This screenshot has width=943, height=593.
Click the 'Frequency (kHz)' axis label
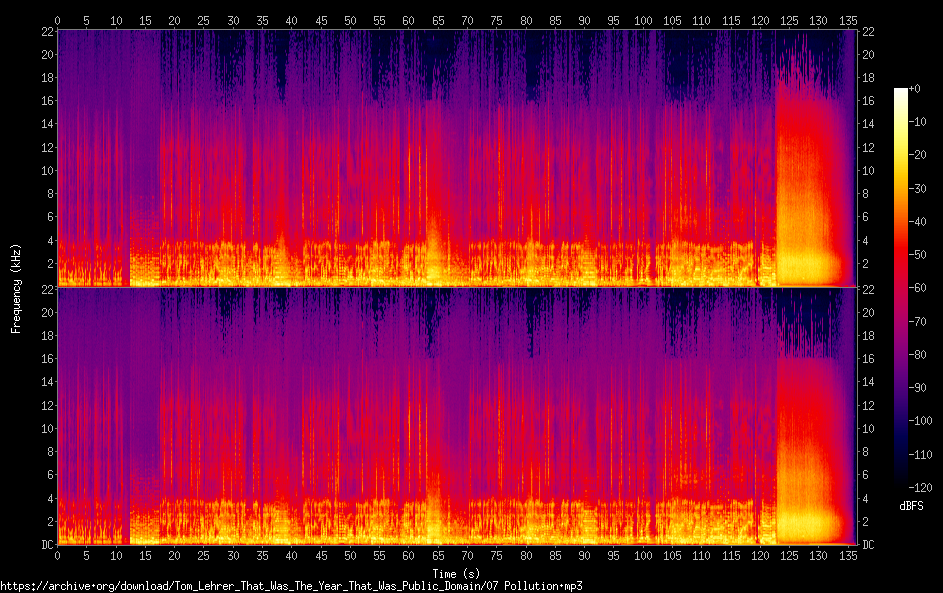tap(16, 288)
